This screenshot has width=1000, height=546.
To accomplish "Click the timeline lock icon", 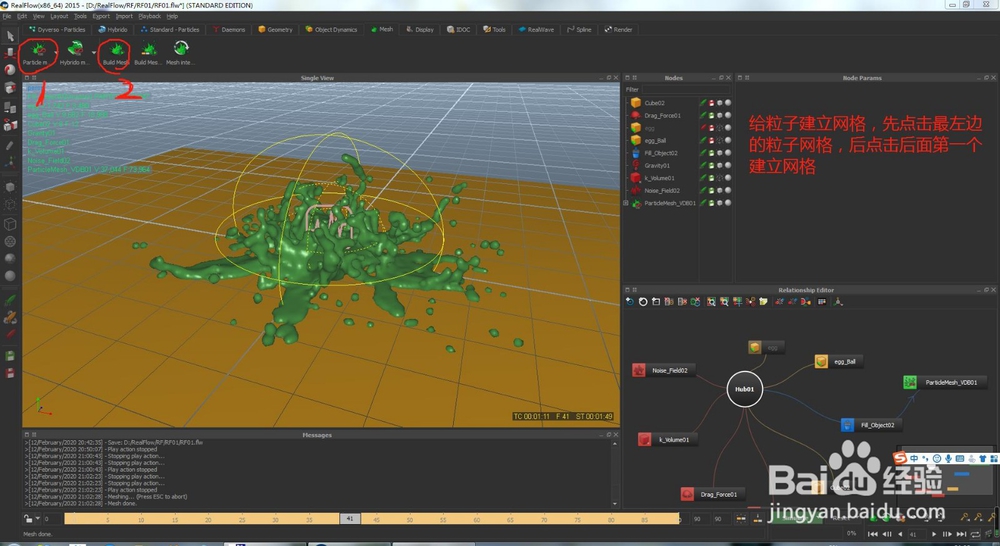I will tap(28, 519).
